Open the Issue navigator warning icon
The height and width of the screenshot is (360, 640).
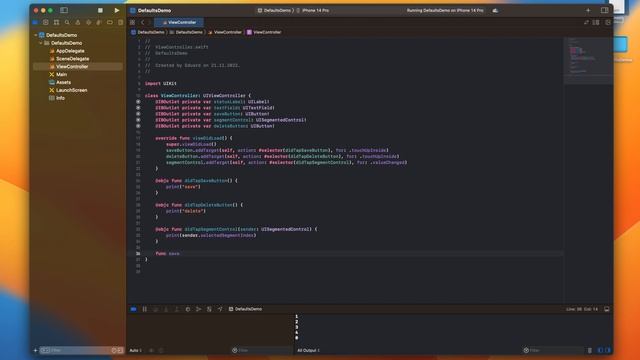pos(78,22)
